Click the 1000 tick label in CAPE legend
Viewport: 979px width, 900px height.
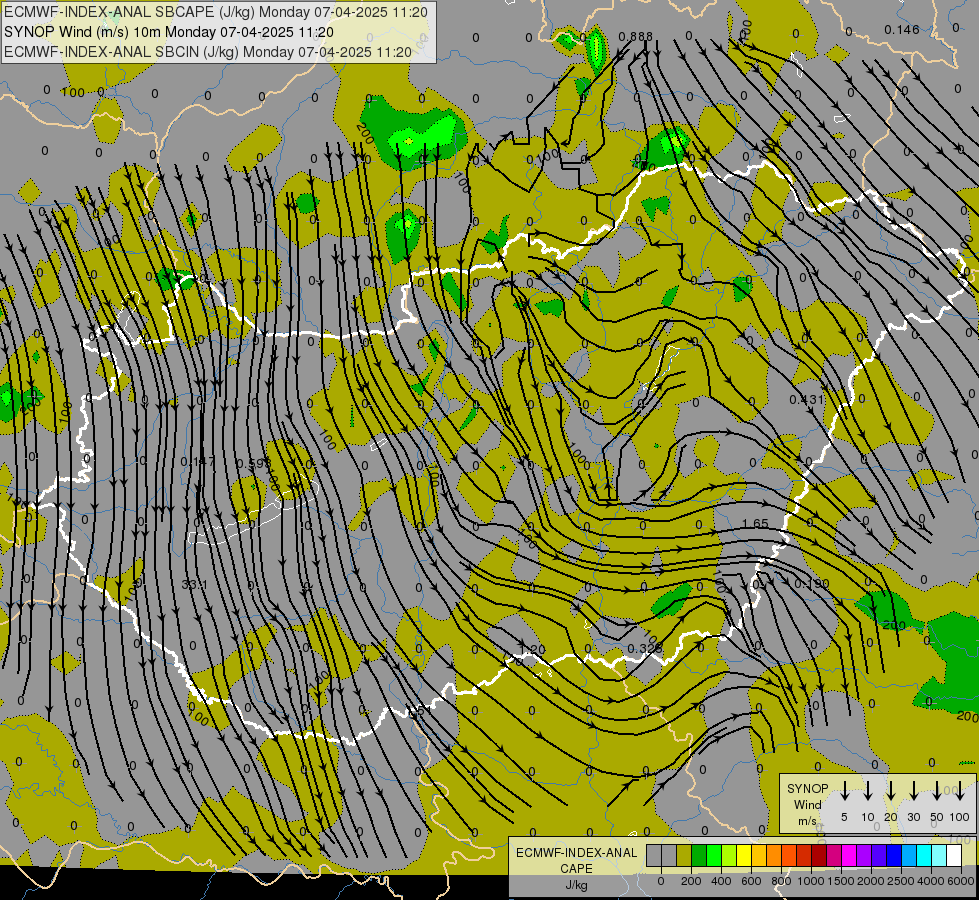pyautogui.click(x=811, y=881)
